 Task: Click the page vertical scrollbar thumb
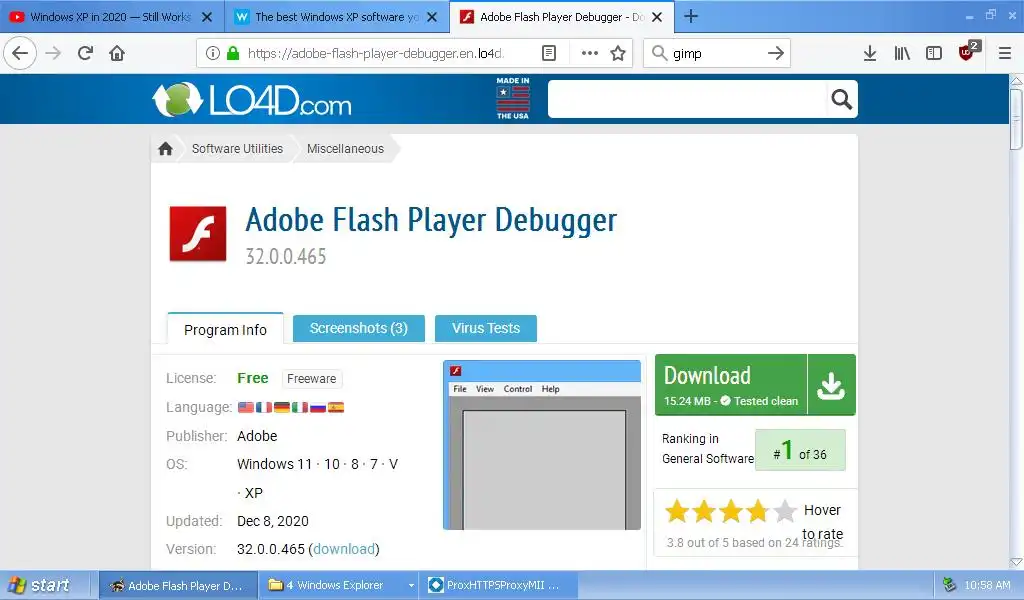point(1016,119)
